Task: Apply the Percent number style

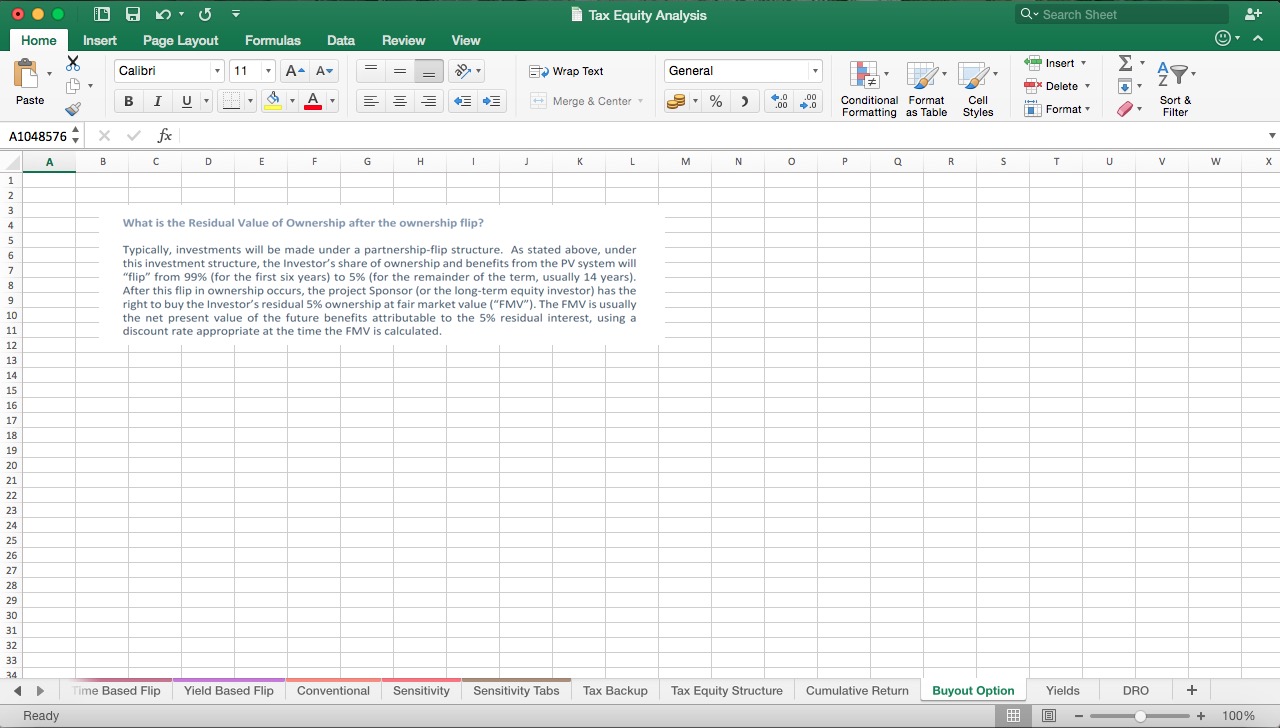Action: click(714, 101)
